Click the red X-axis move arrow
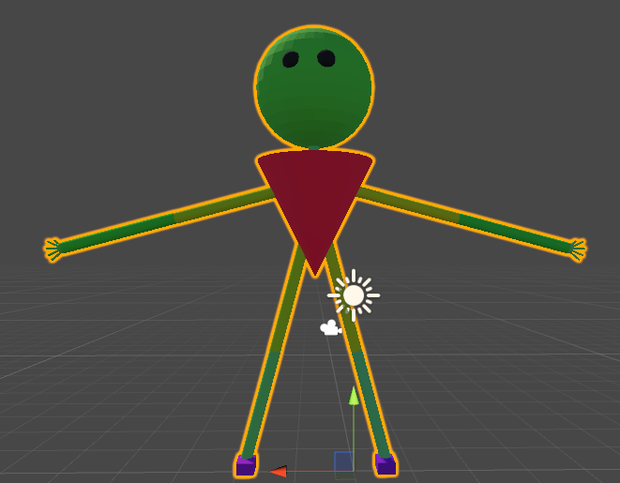 [278, 472]
